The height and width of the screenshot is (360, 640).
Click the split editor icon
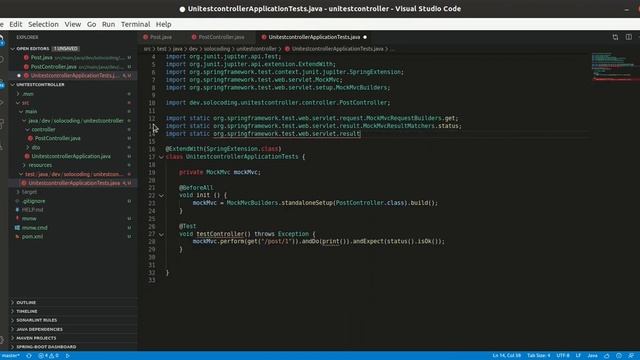[x=629, y=37]
